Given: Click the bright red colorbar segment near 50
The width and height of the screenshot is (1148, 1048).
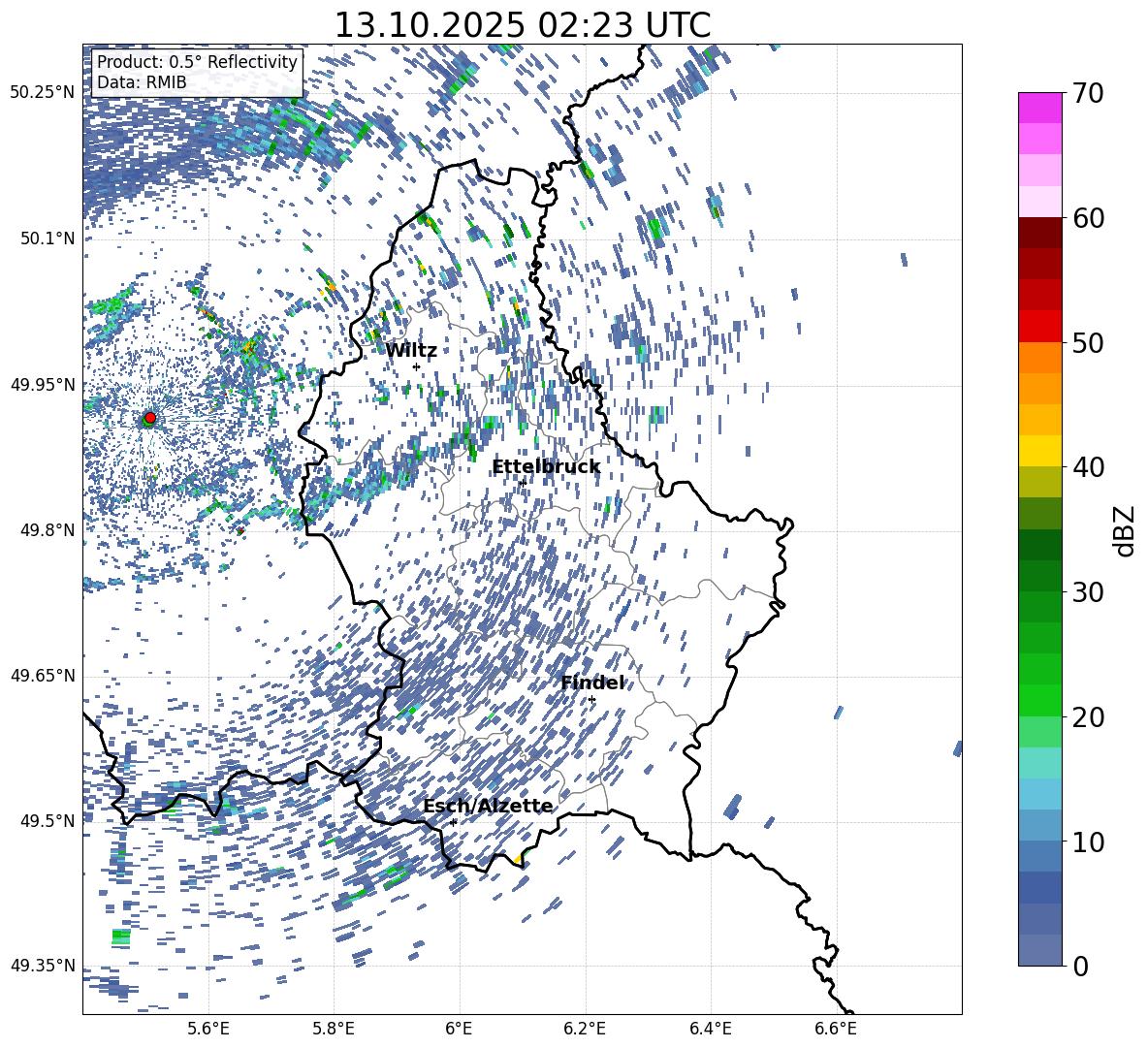Looking at the screenshot, I should 1040,327.
